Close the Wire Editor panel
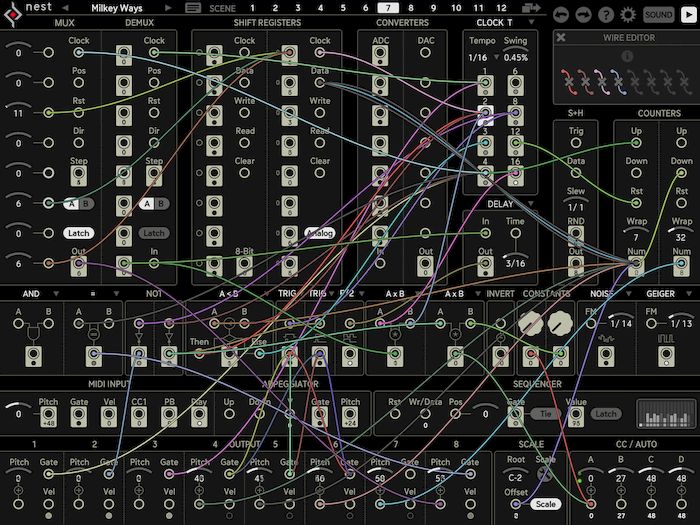The height and width of the screenshot is (525, 700). [x=561, y=37]
